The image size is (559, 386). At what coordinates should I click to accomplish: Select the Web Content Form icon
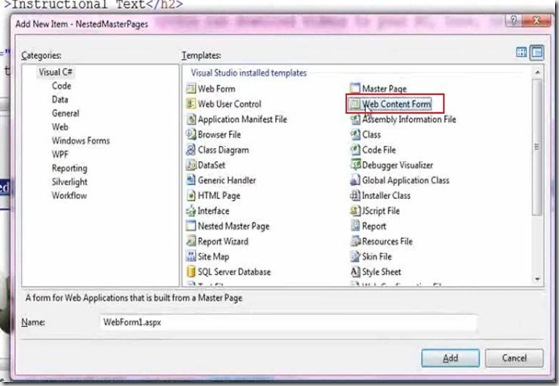click(355, 104)
